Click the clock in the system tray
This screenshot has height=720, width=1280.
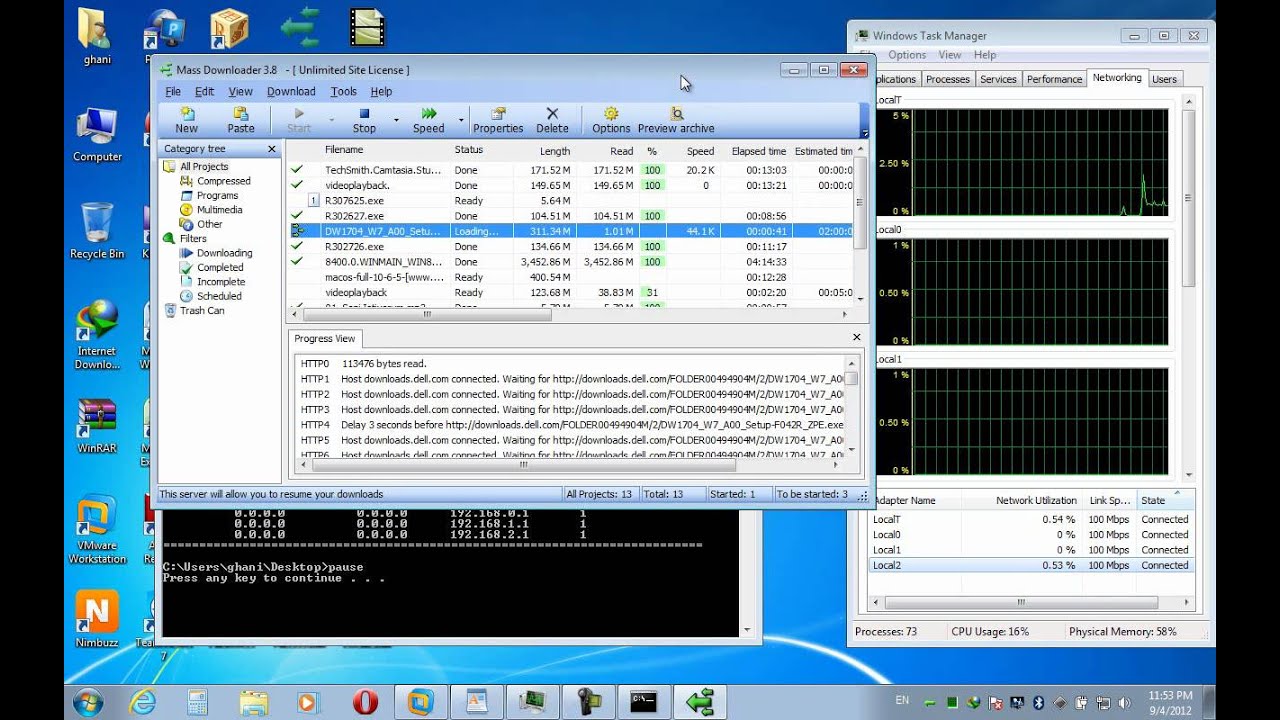click(x=1170, y=702)
